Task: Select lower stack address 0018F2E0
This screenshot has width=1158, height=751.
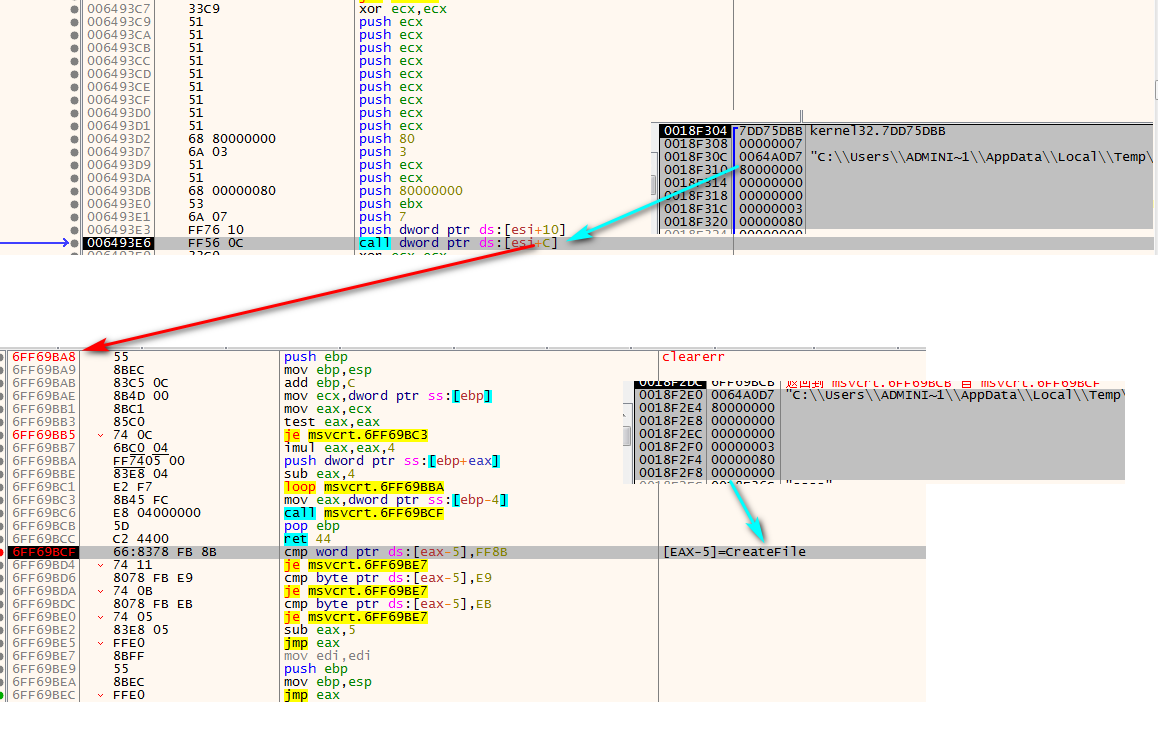Action: click(670, 395)
